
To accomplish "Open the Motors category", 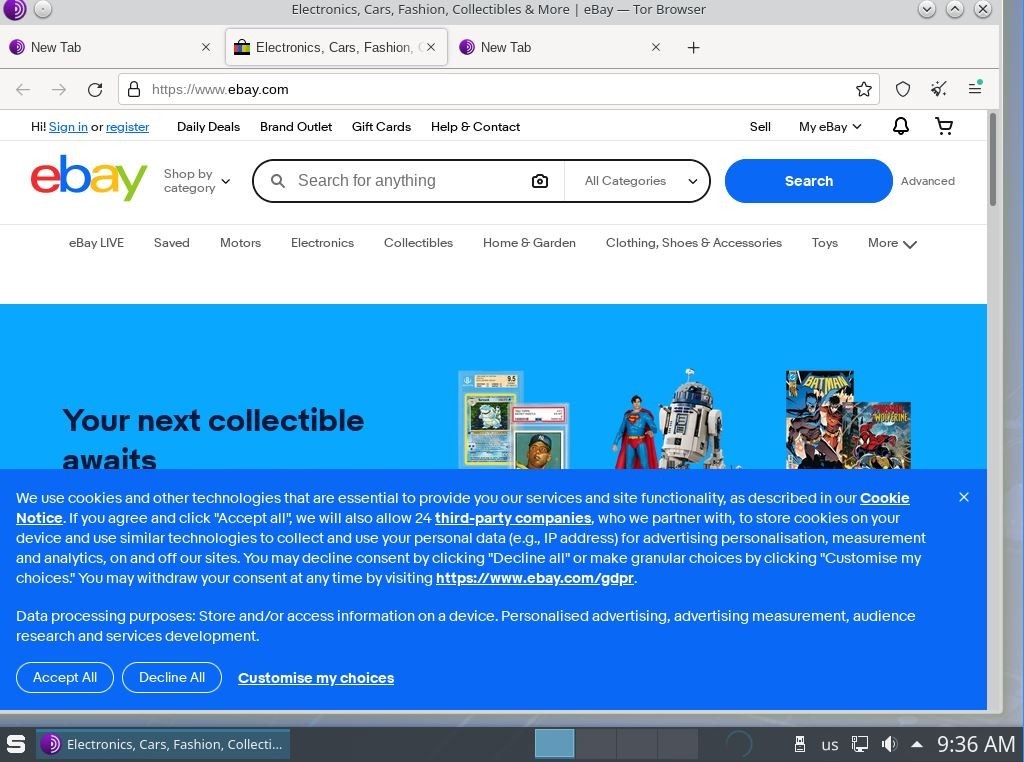I will click(x=240, y=243).
